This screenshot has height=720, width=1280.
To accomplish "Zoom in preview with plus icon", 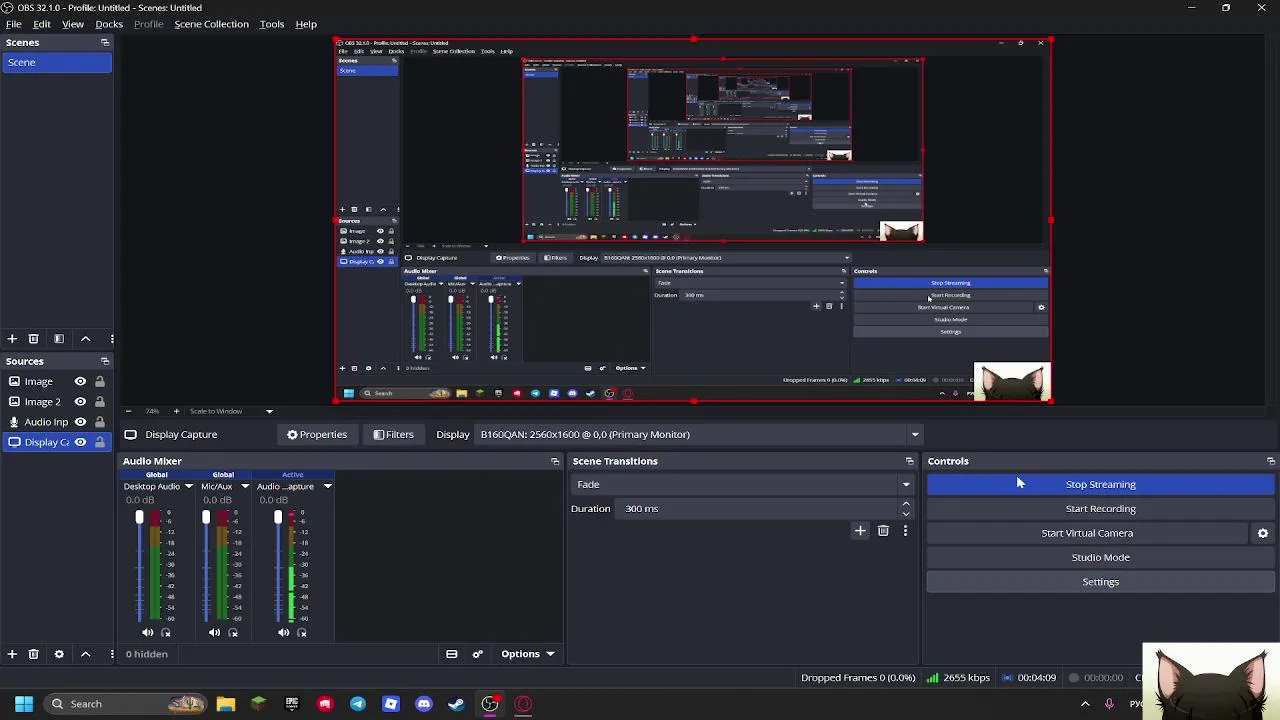I will click(176, 411).
